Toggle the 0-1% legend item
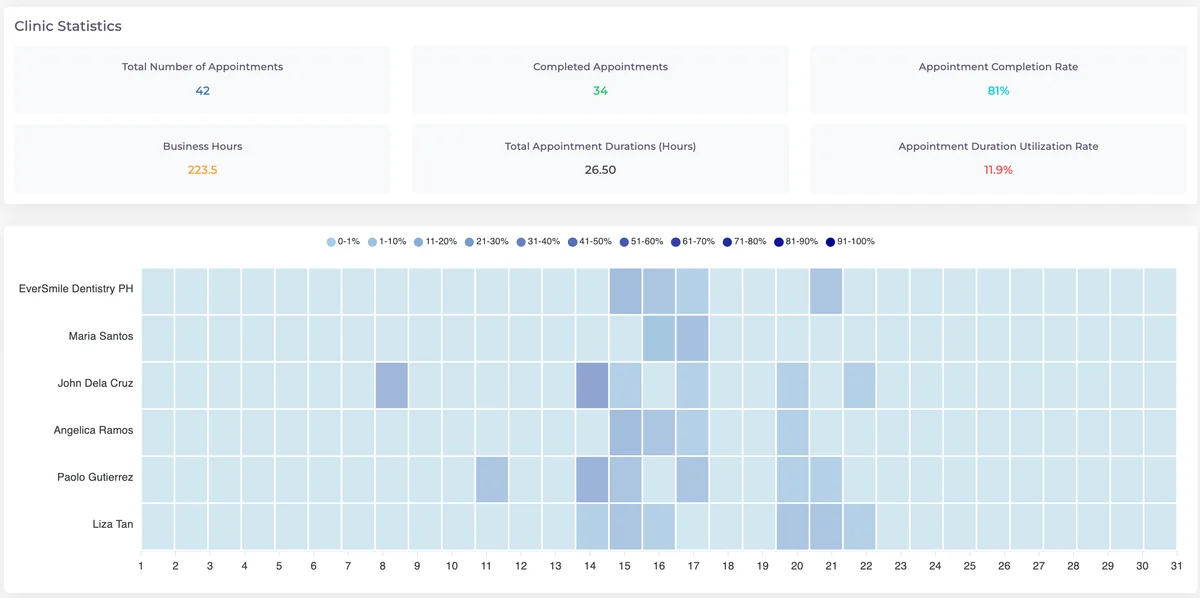The height and width of the screenshot is (598, 1200). pyautogui.click(x=343, y=241)
